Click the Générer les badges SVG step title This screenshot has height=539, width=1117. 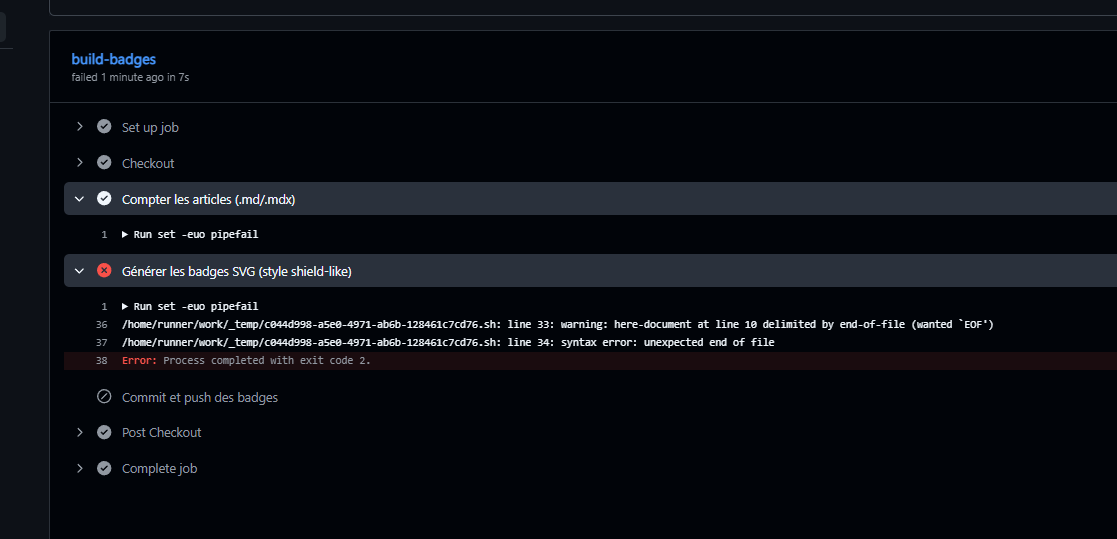pyautogui.click(x=237, y=271)
